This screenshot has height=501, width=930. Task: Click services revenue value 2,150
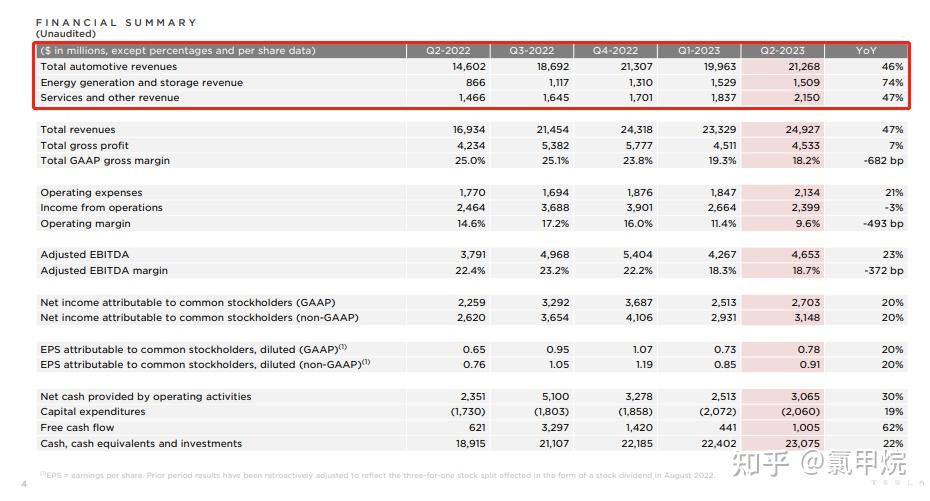point(807,98)
